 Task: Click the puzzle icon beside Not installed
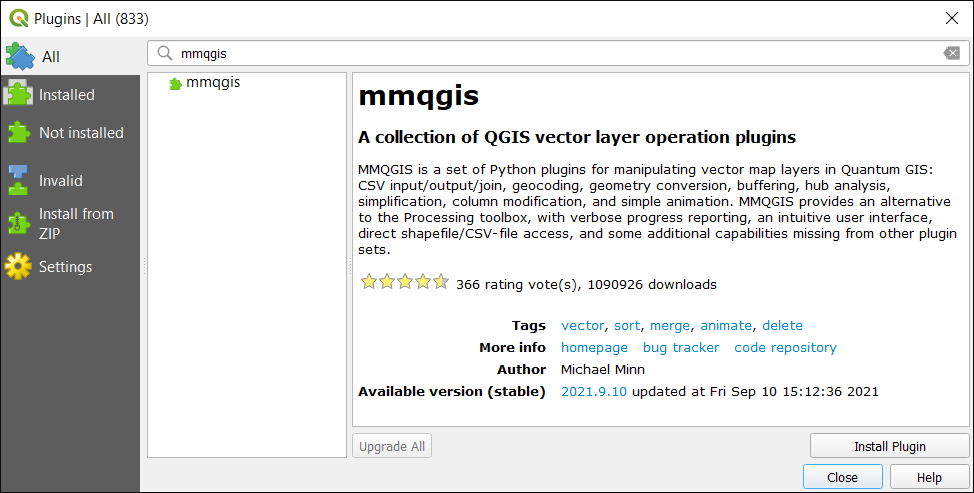[18, 132]
